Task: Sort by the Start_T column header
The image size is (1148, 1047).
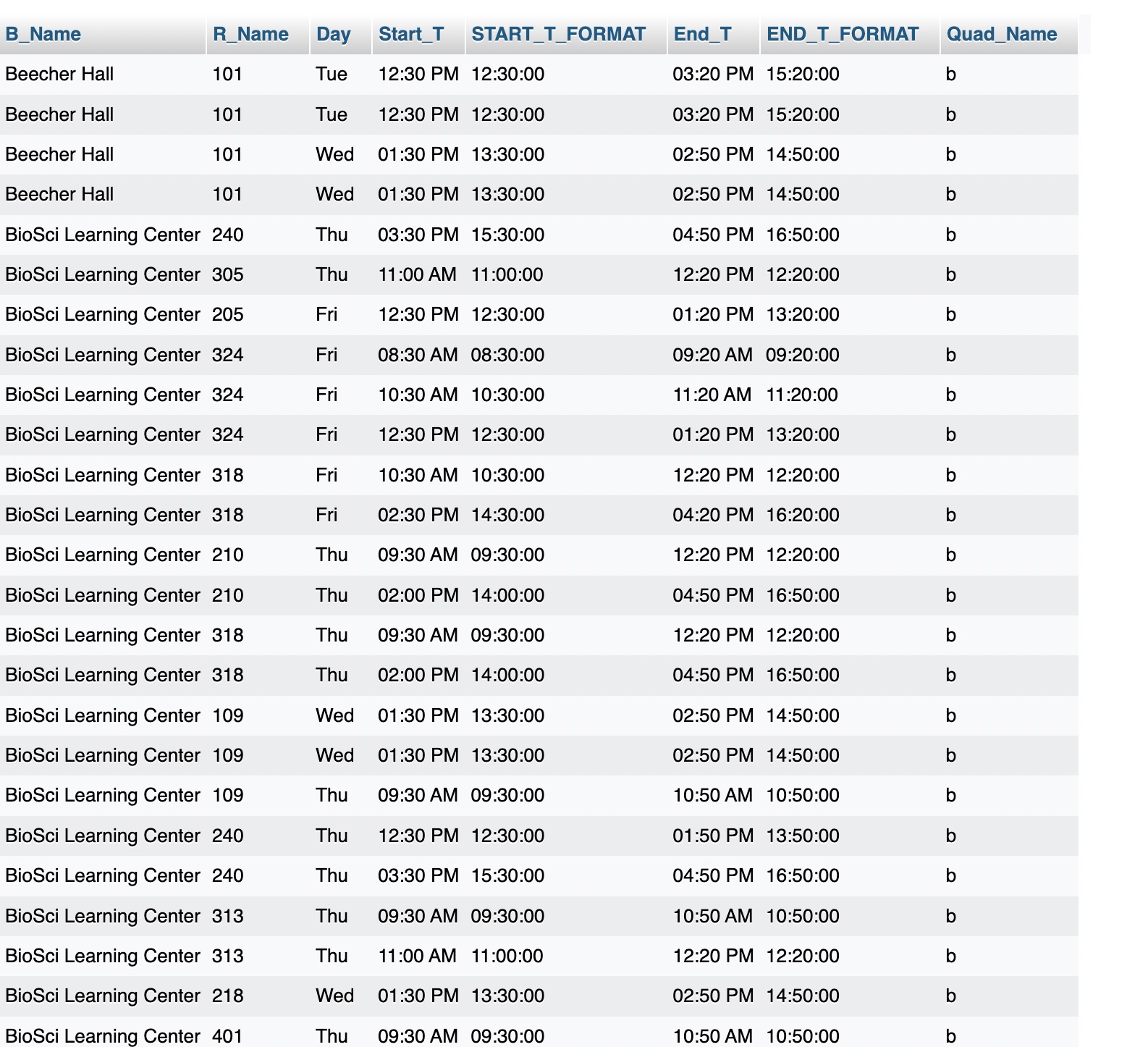Action: (411, 34)
